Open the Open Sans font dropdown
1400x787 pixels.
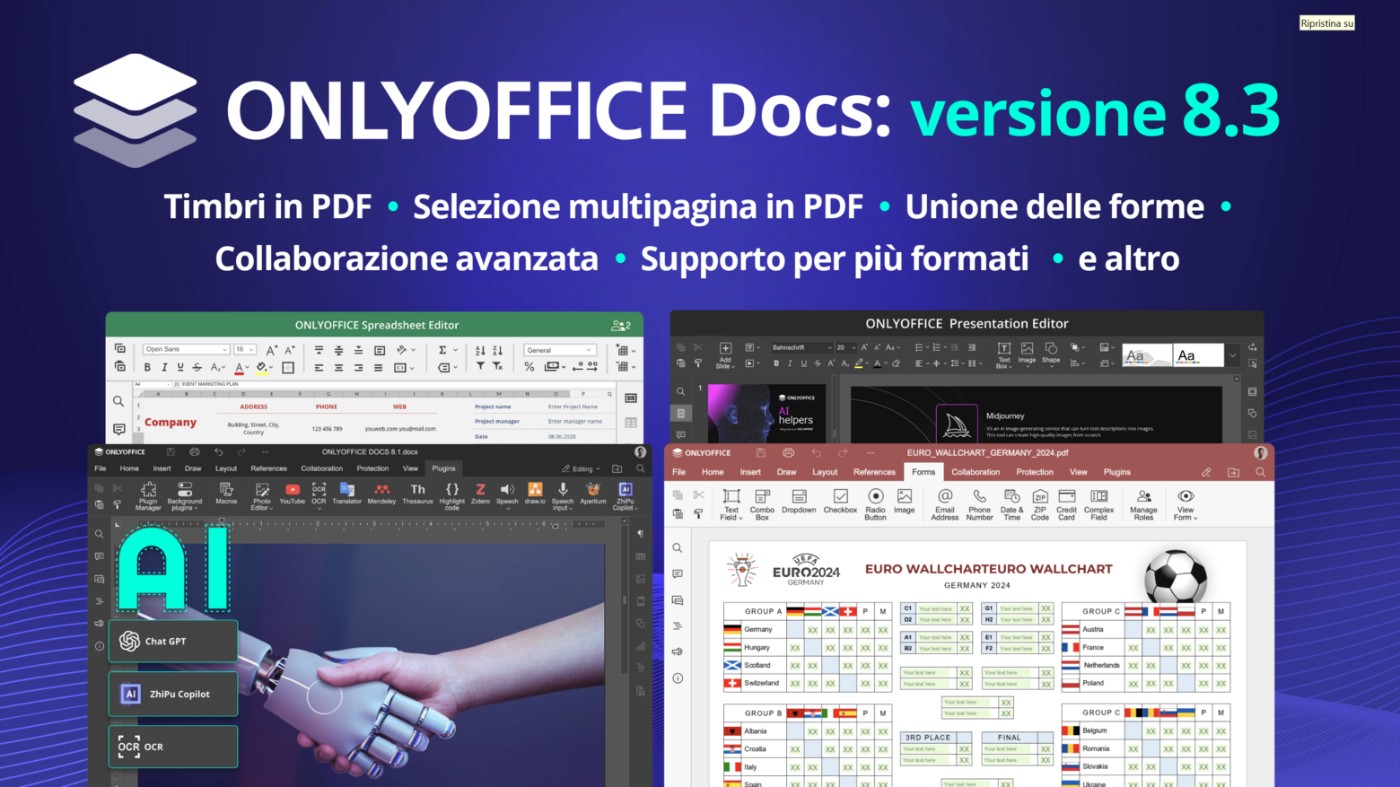(186, 349)
